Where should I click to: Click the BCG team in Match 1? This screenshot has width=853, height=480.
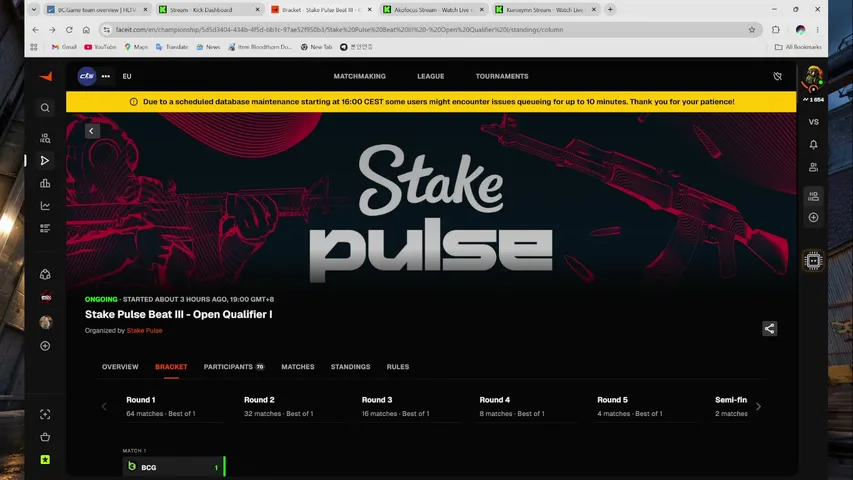[x=173, y=467]
